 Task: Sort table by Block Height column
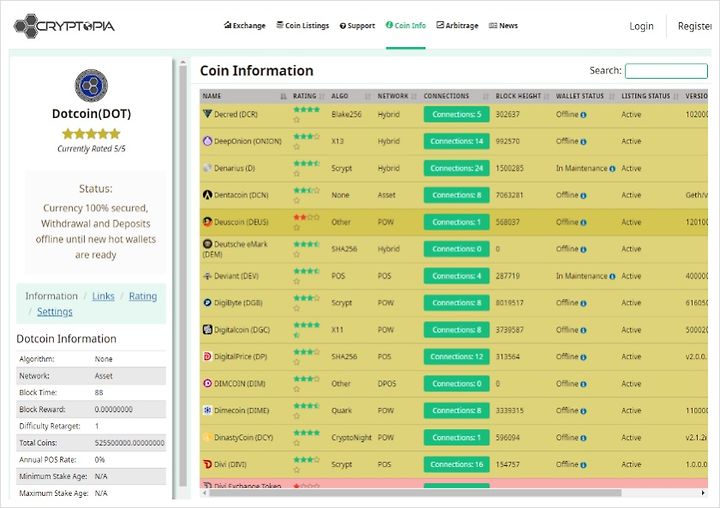coord(523,96)
